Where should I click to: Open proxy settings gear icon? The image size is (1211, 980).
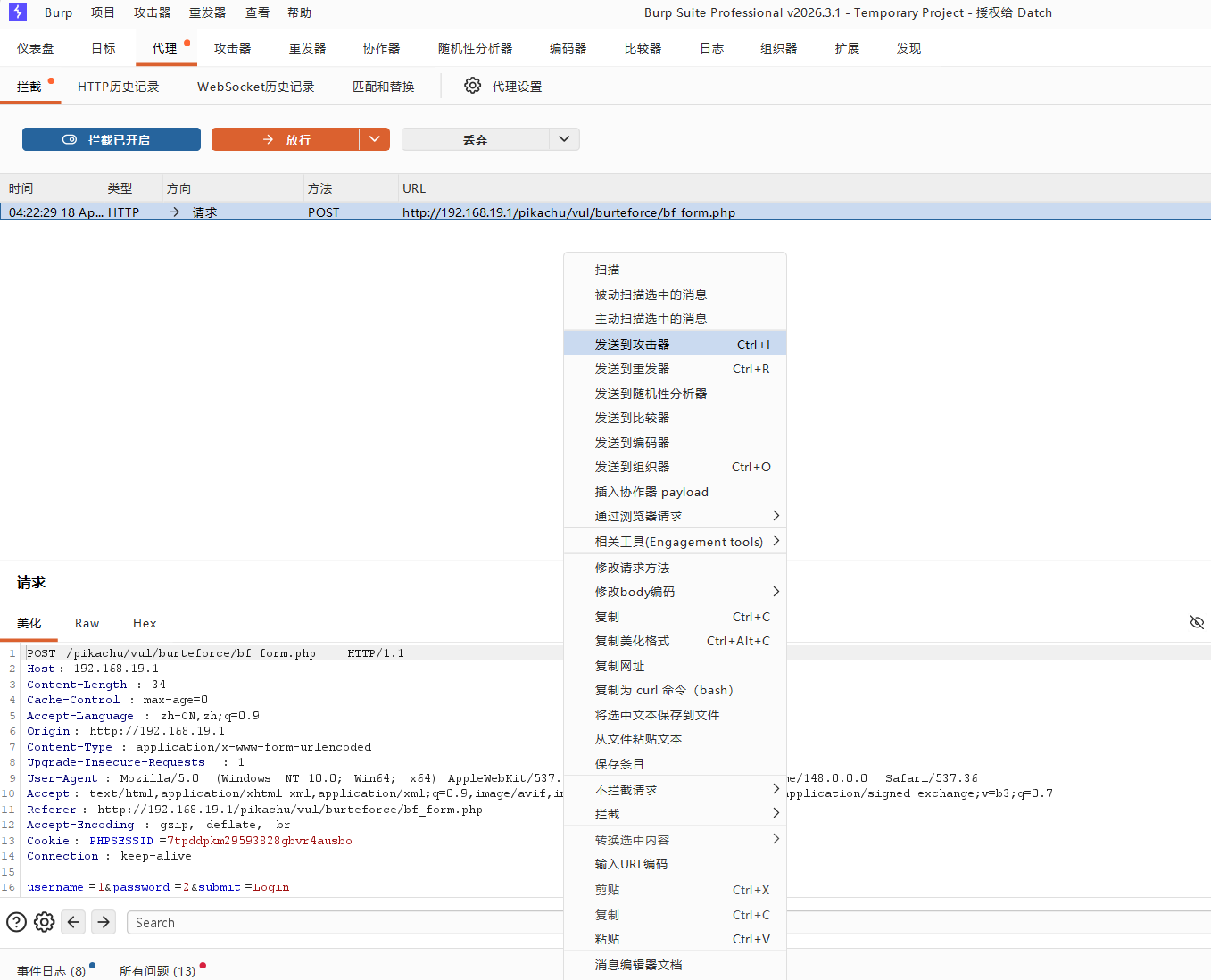(473, 86)
